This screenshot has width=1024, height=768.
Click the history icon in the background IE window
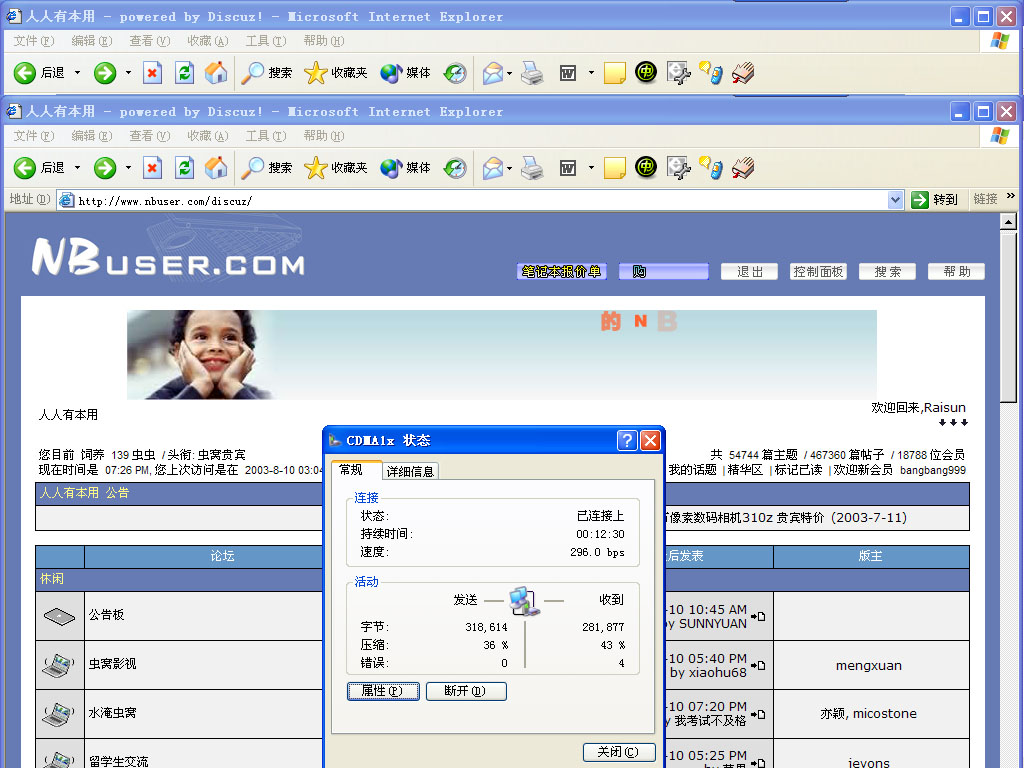click(x=455, y=72)
